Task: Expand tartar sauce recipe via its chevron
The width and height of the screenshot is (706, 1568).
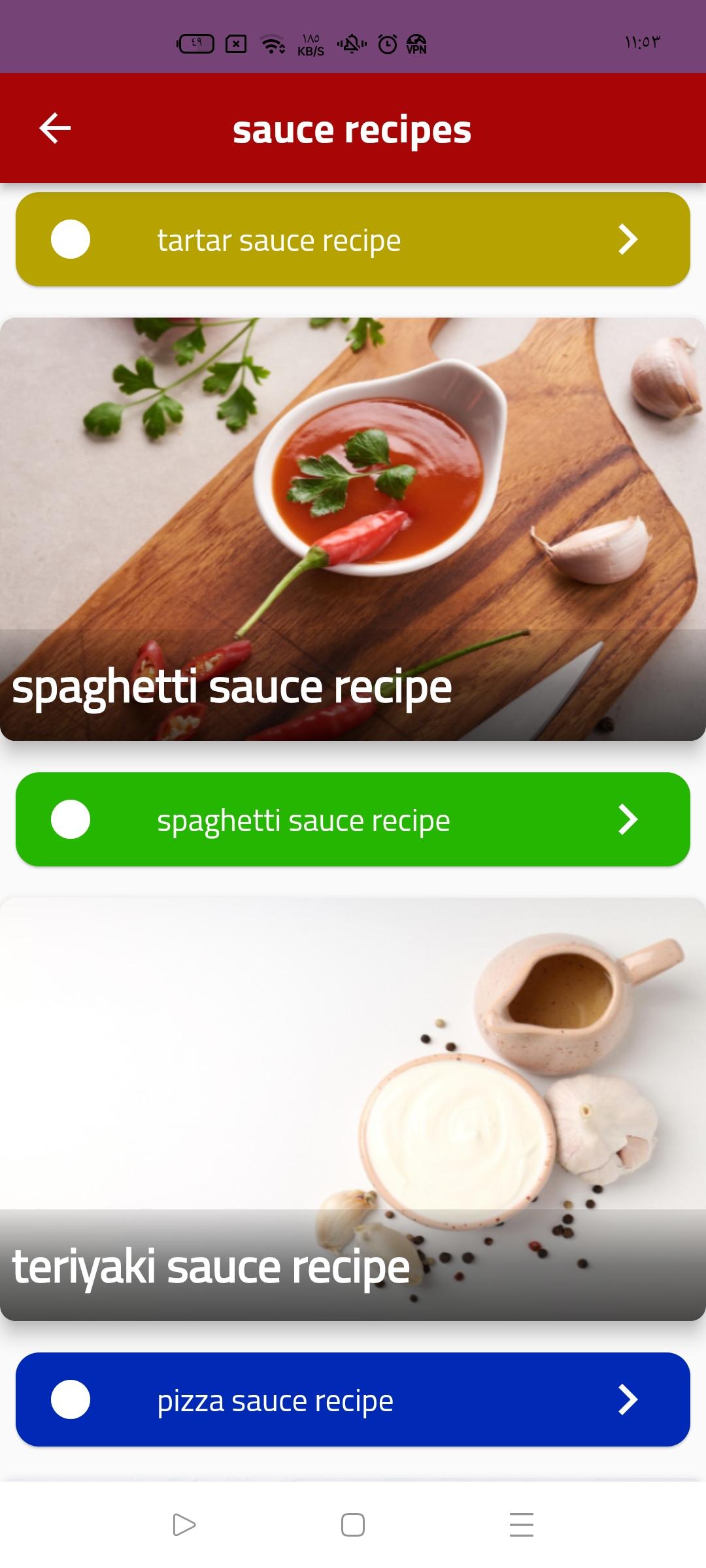Action: tap(628, 239)
